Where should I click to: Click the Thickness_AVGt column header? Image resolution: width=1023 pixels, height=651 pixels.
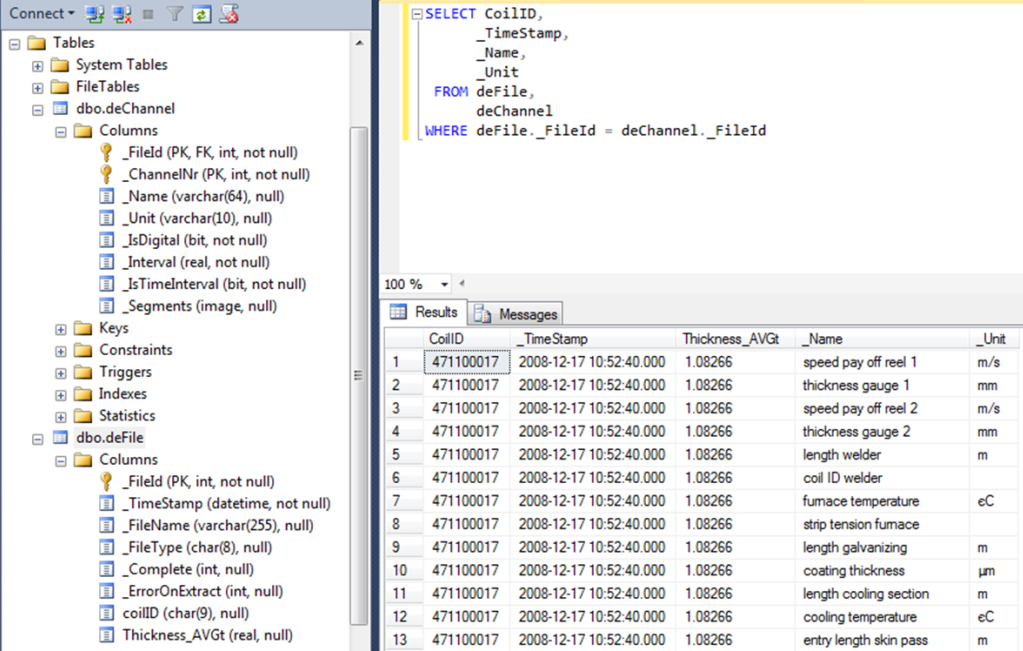tap(735, 339)
